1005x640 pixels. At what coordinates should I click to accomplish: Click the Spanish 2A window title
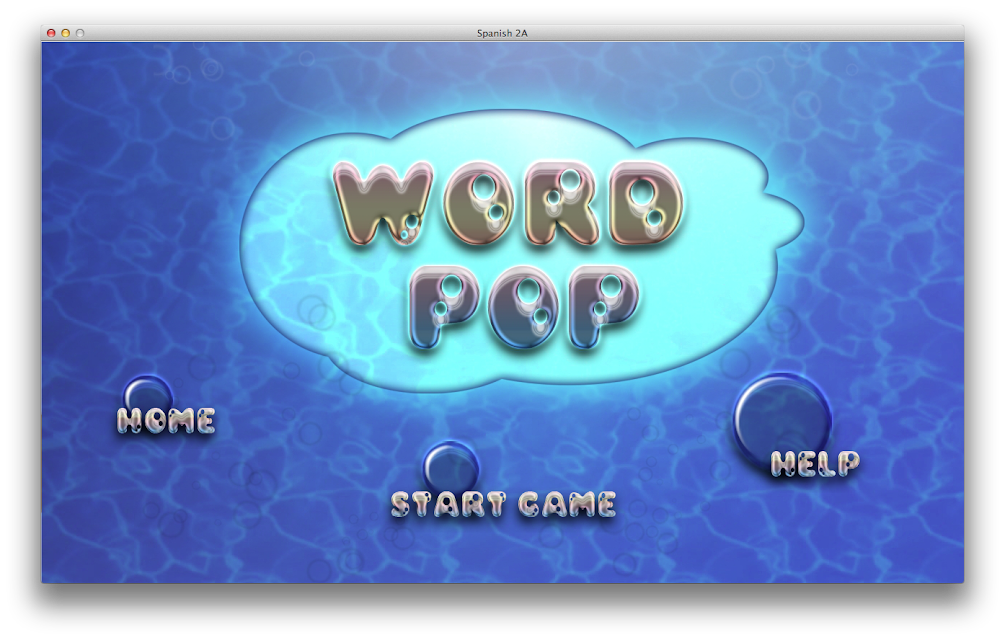pos(502,33)
